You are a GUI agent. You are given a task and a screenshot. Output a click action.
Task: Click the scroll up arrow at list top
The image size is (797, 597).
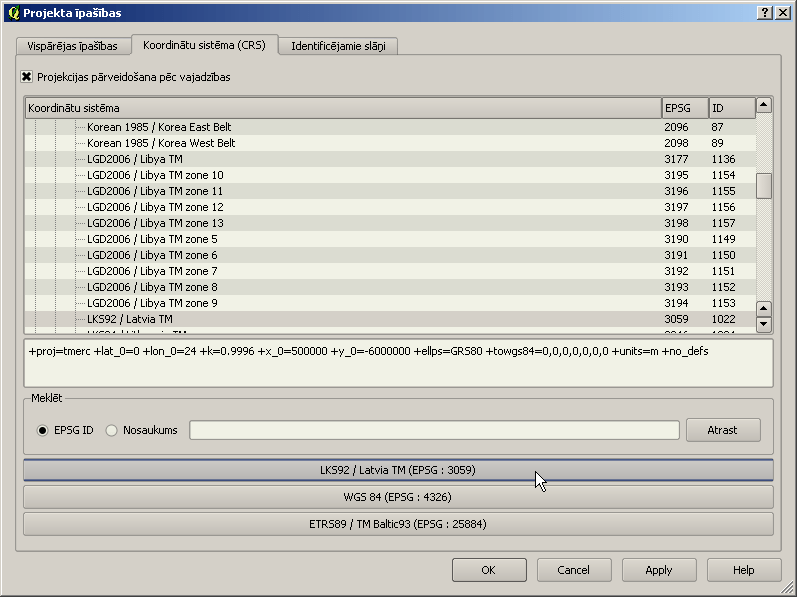tap(764, 105)
